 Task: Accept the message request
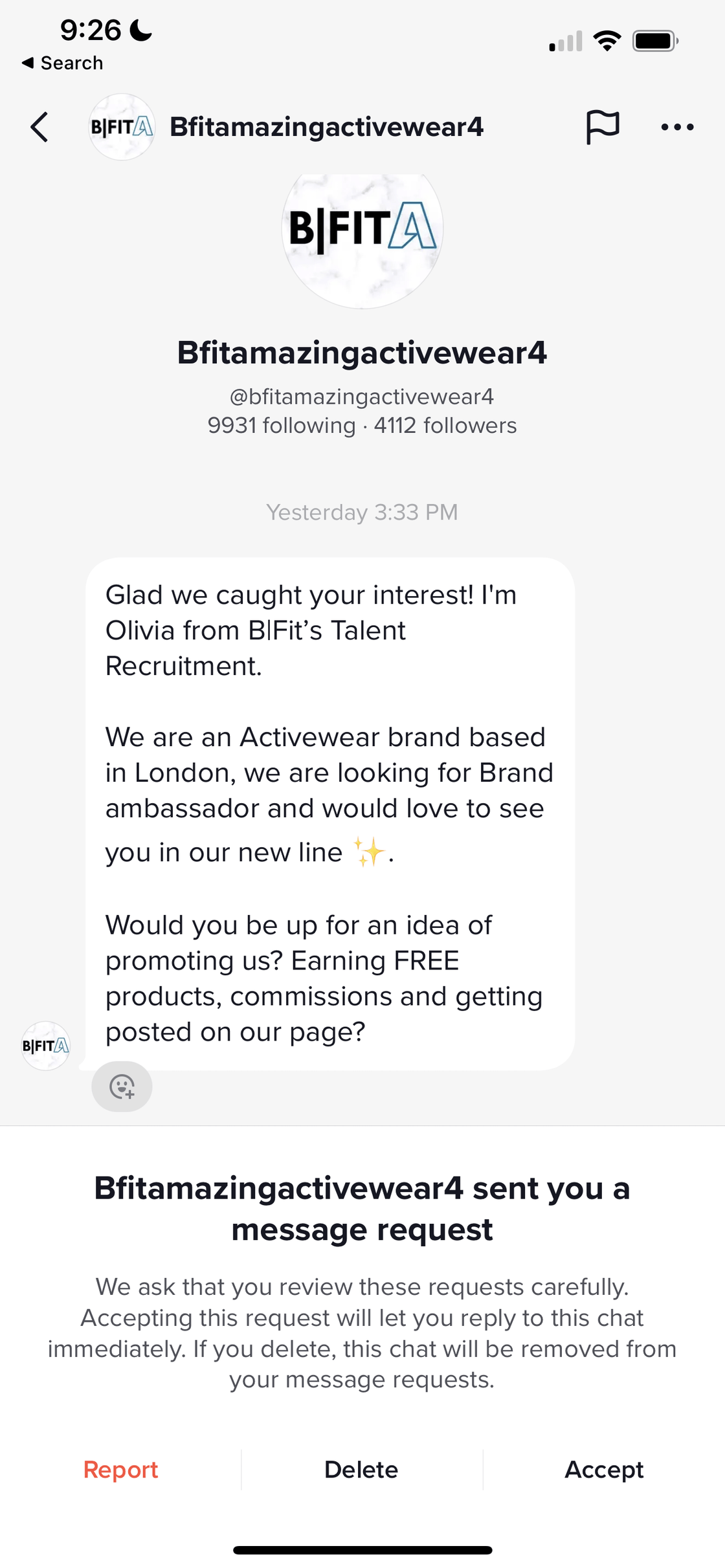pos(604,1470)
